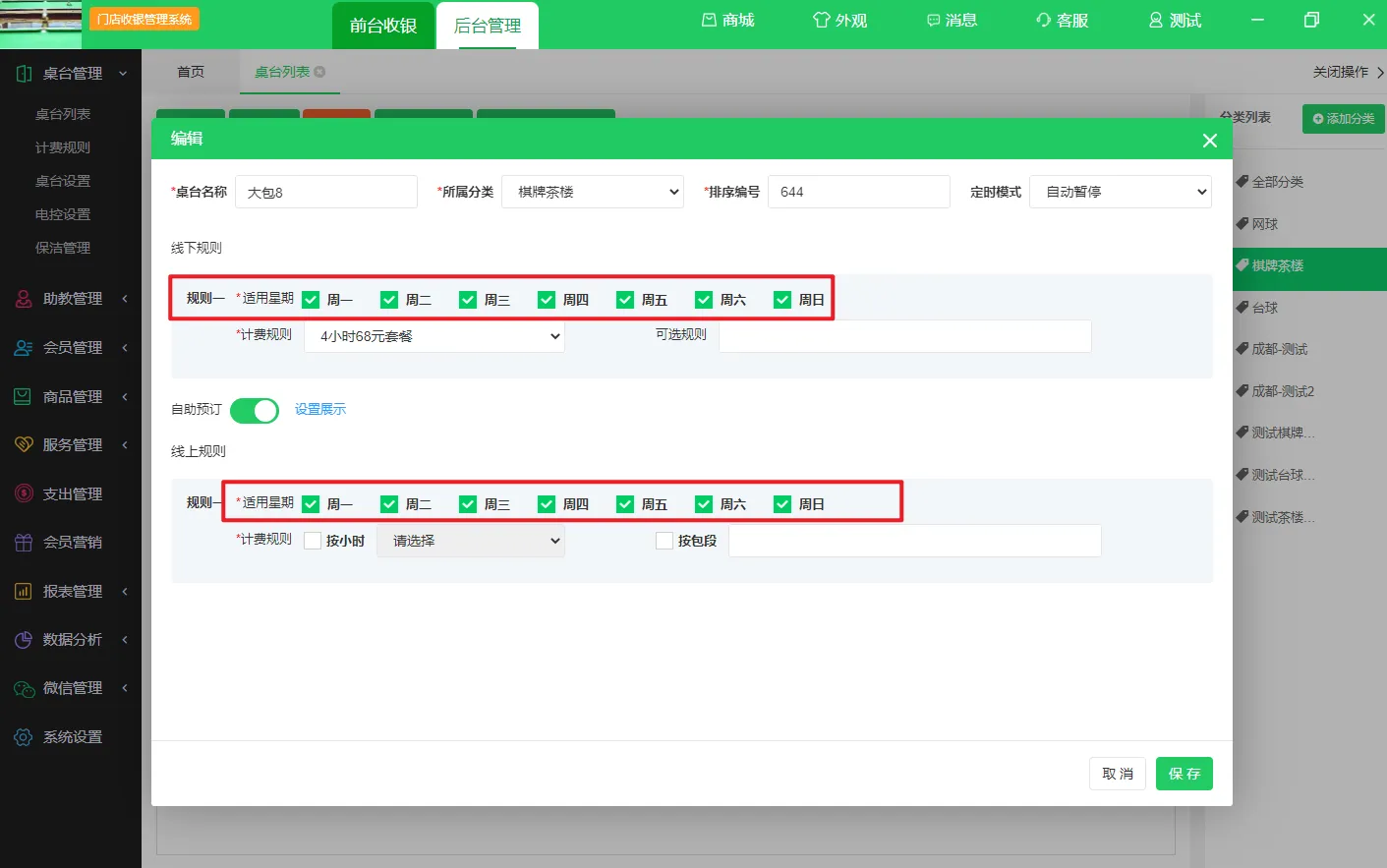Screen dimensions: 1387x868
Task: Toggle the 自助预订 switch off
Action: (x=255, y=410)
